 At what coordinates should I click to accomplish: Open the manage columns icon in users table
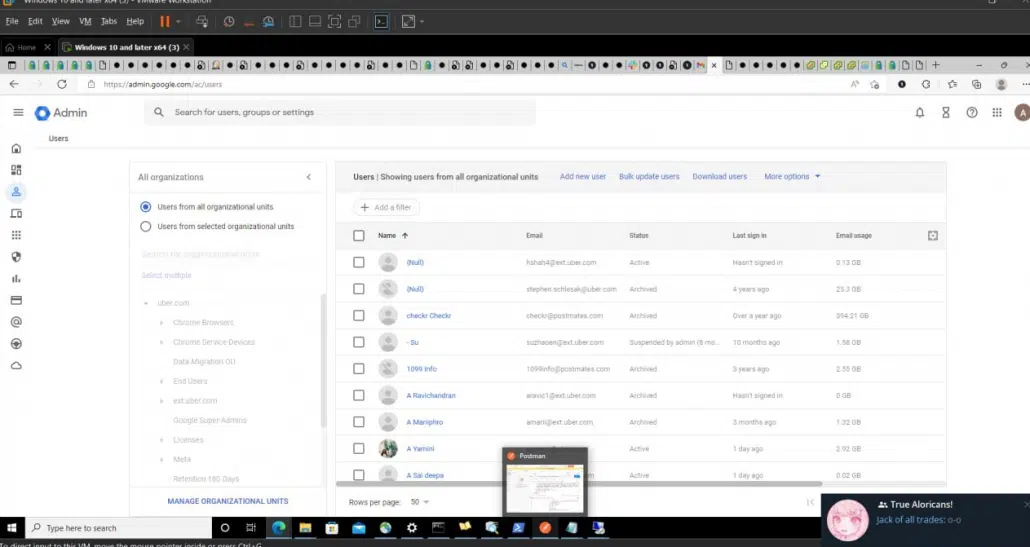coord(933,235)
